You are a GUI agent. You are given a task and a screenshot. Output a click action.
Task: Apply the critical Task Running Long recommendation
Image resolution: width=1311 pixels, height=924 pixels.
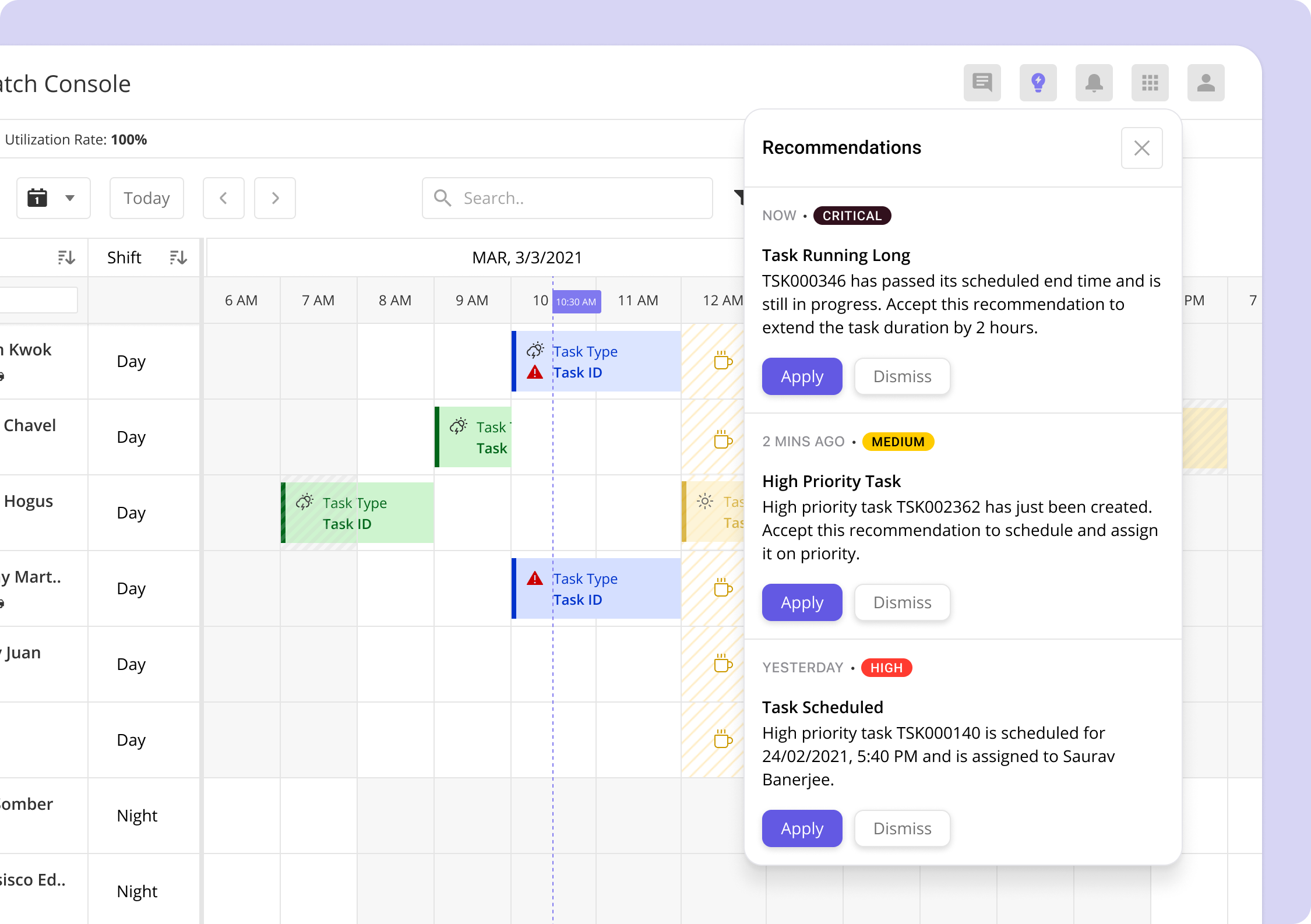801,376
